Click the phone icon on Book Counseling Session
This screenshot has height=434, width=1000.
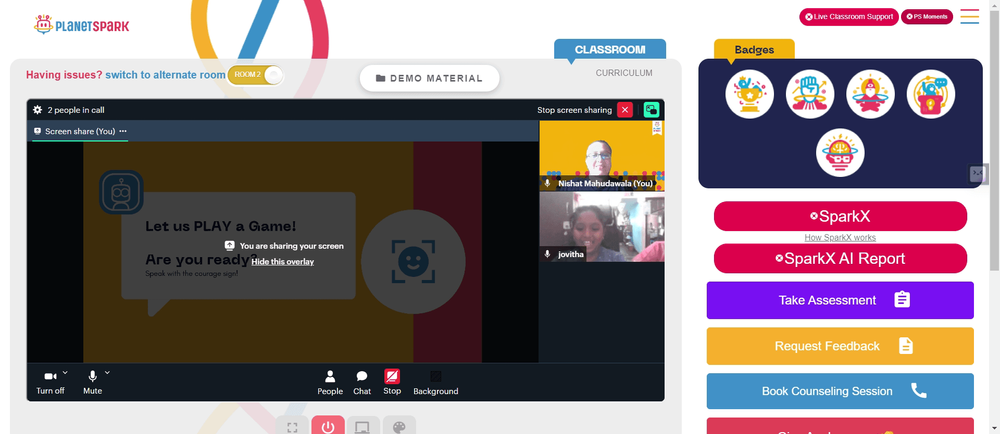click(918, 390)
